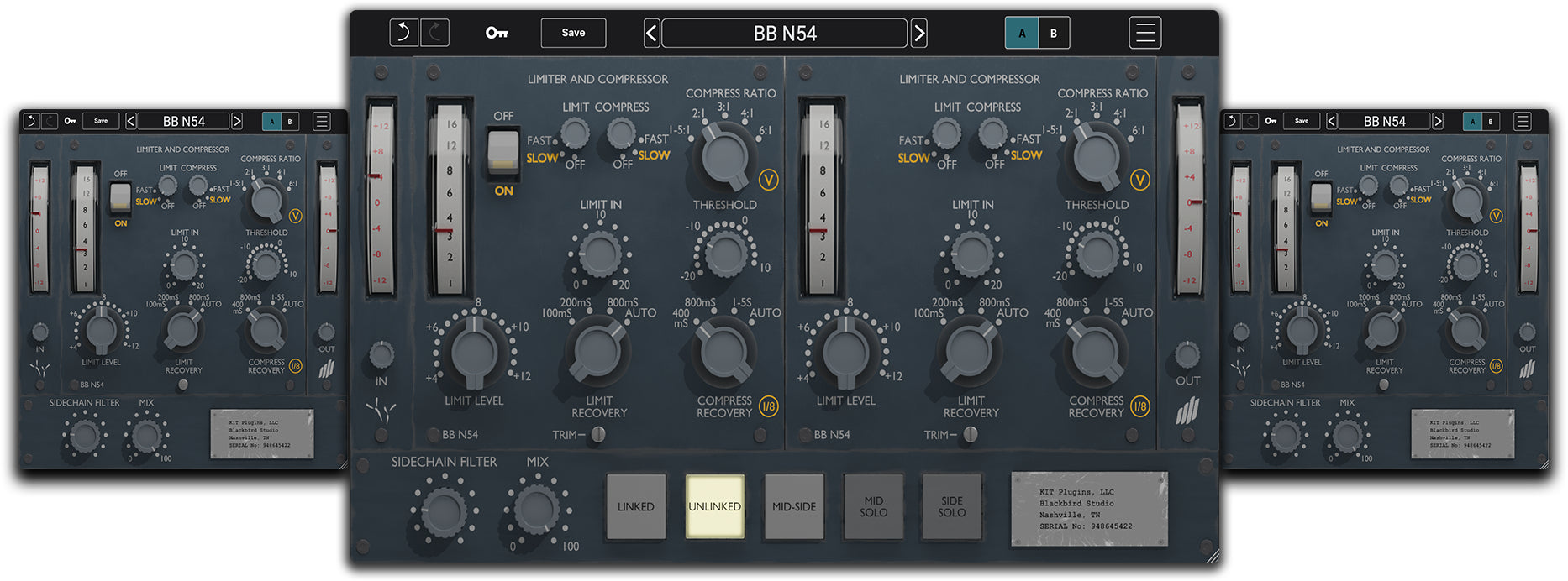Switch to state A in left window

pyautogui.click(x=271, y=122)
